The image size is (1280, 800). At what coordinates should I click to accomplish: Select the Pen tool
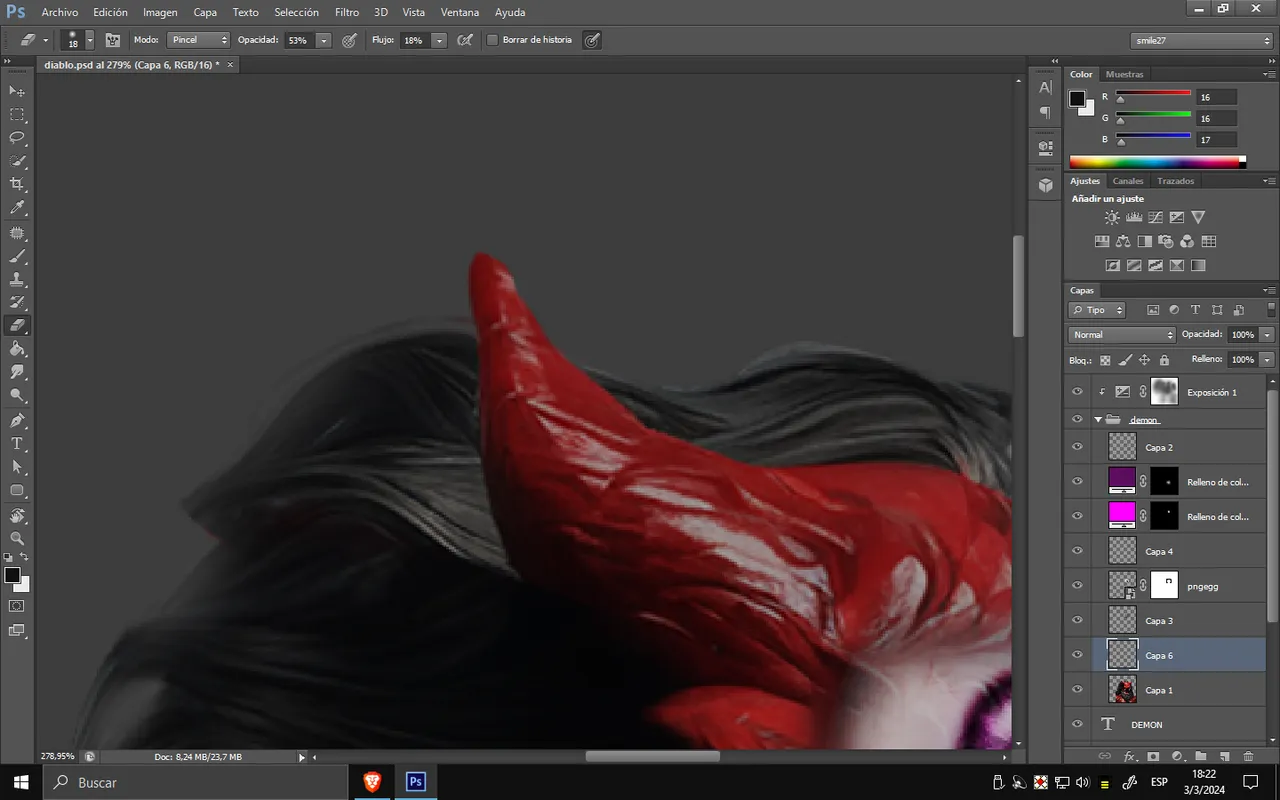(17, 420)
